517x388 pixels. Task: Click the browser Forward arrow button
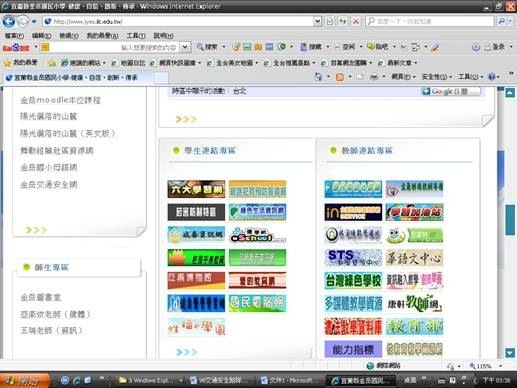(x=23, y=22)
